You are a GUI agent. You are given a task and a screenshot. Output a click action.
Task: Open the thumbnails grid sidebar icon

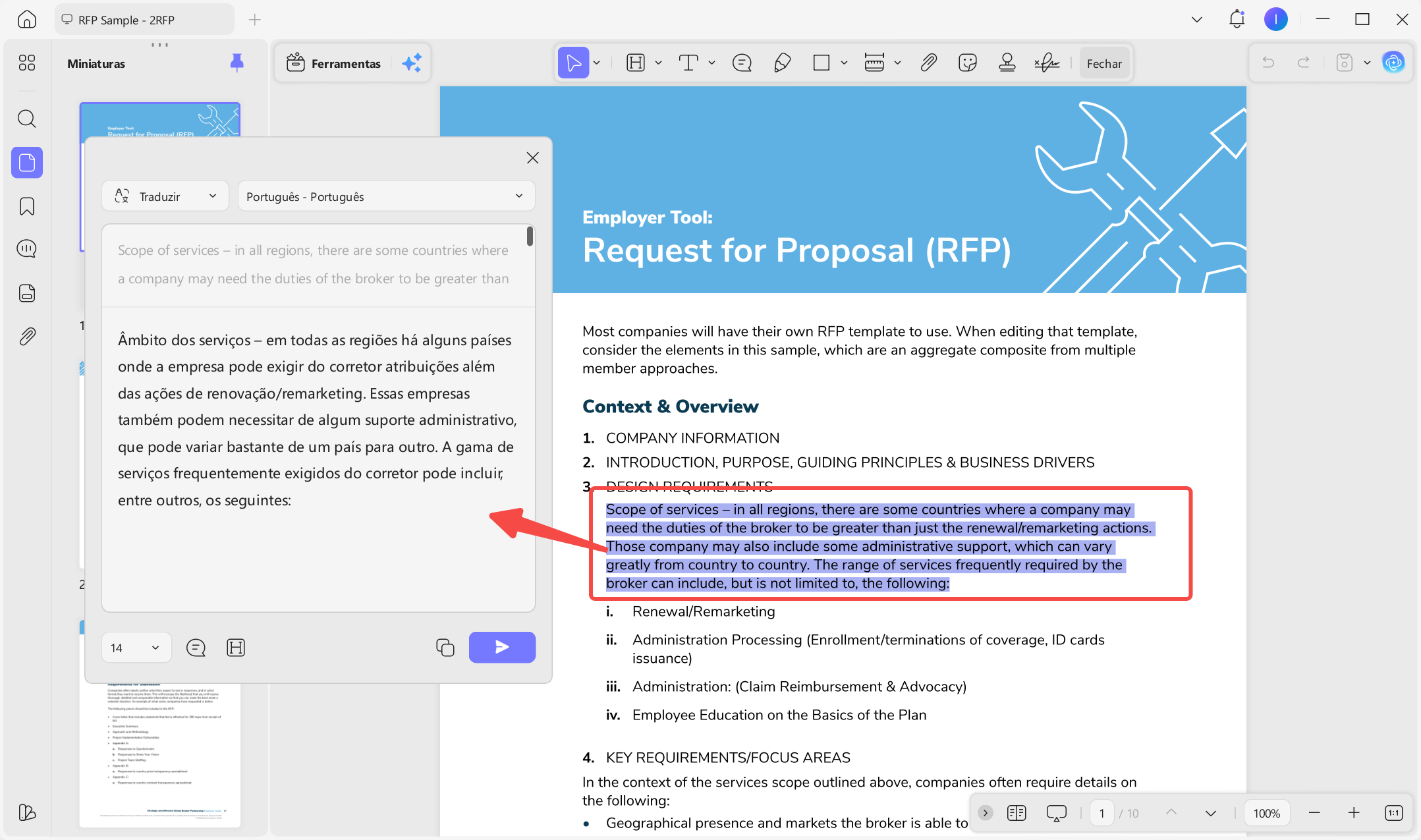[27, 63]
